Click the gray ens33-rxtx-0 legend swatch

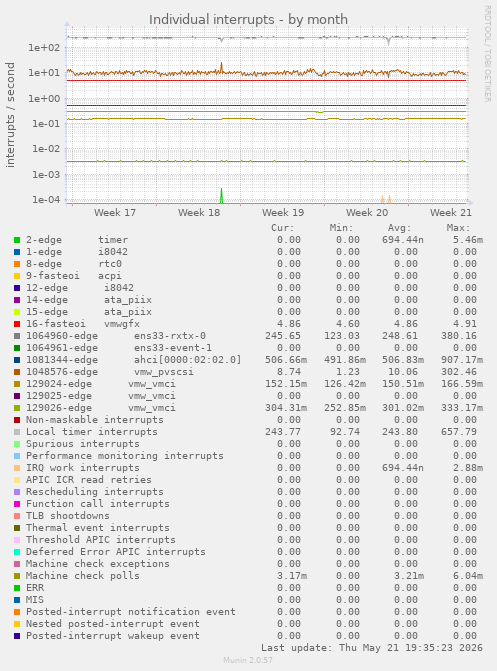point(17,336)
